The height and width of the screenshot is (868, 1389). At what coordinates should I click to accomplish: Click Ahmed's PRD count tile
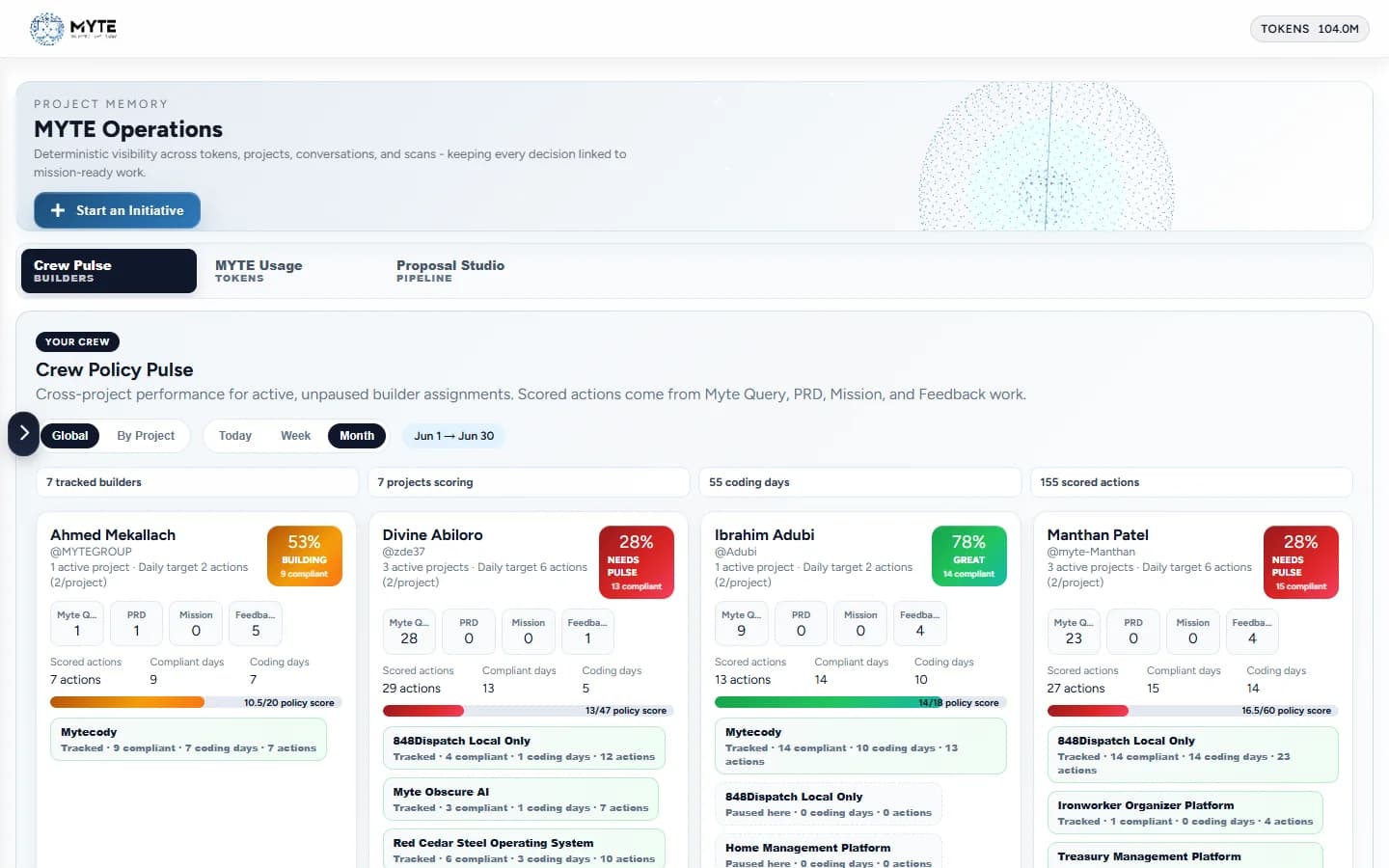[x=136, y=623]
